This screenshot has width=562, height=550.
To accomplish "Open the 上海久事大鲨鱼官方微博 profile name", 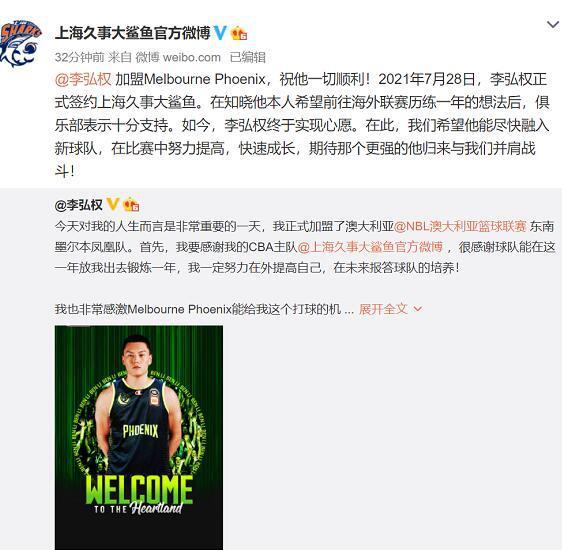I will coord(132,33).
